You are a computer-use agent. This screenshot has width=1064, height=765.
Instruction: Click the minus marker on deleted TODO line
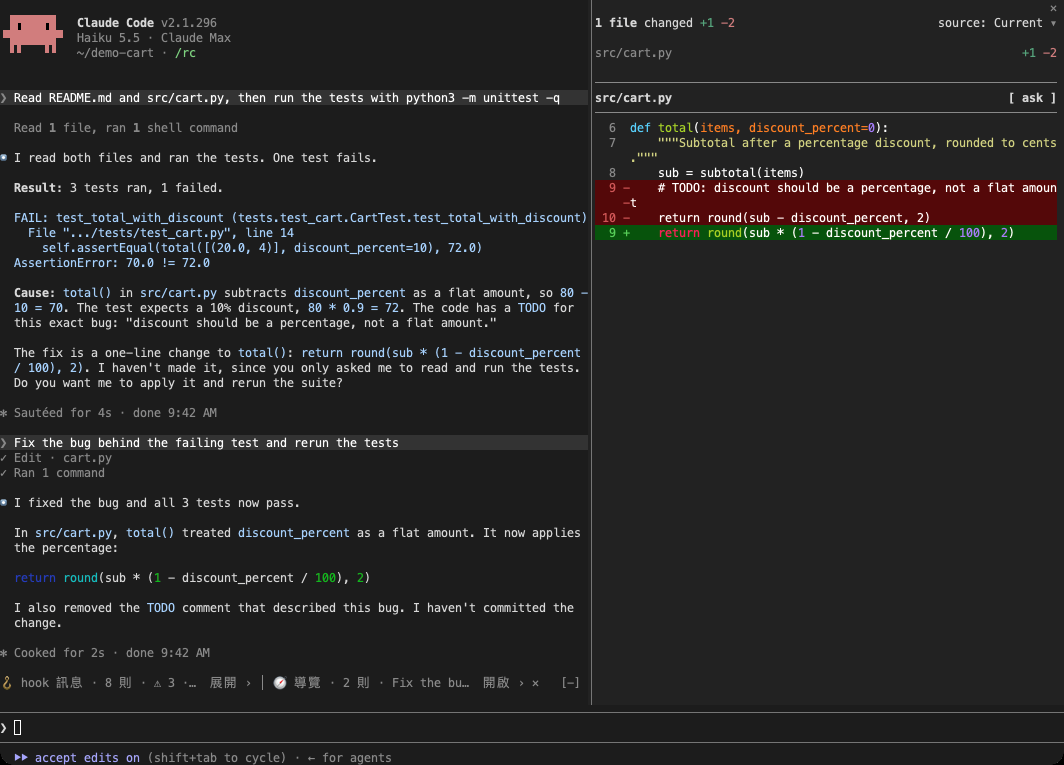626,188
